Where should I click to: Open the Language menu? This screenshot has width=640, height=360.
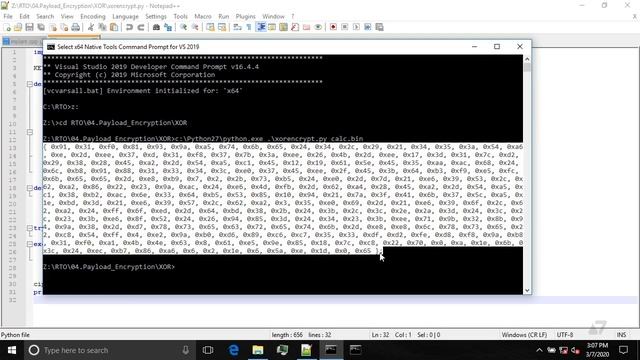125,16
